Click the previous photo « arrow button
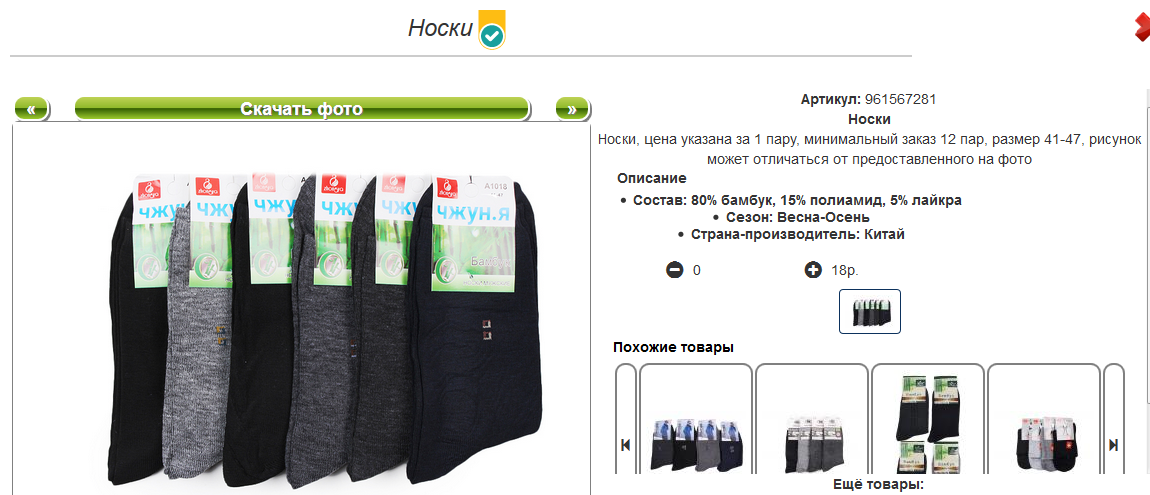 click(x=32, y=109)
